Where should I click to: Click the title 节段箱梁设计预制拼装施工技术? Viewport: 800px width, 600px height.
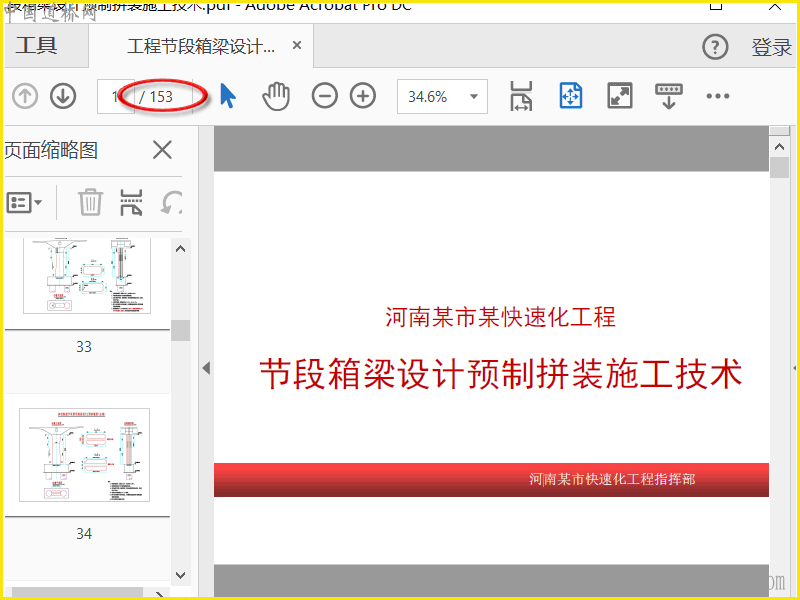tap(501, 374)
